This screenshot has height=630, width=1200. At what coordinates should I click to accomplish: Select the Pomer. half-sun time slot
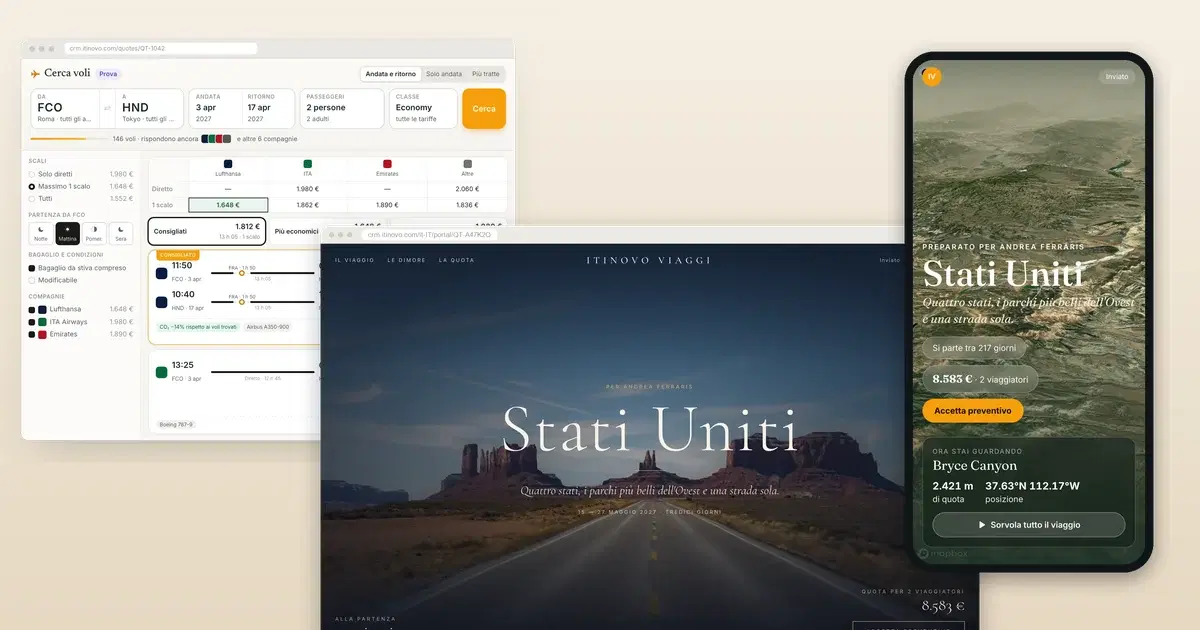pyautogui.click(x=94, y=233)
